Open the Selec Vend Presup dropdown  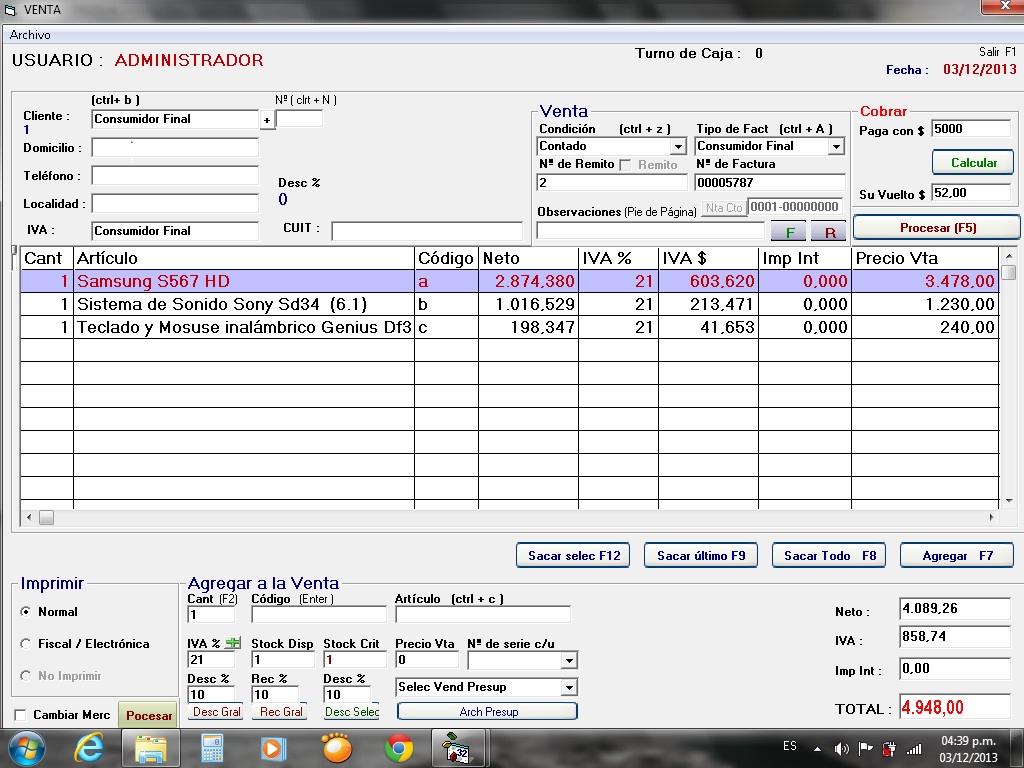coord(569,688)
